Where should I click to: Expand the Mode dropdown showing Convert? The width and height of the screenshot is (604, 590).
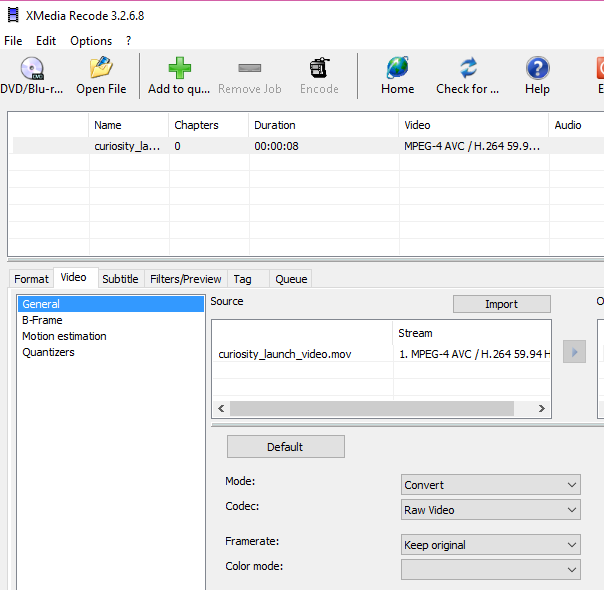490,485
